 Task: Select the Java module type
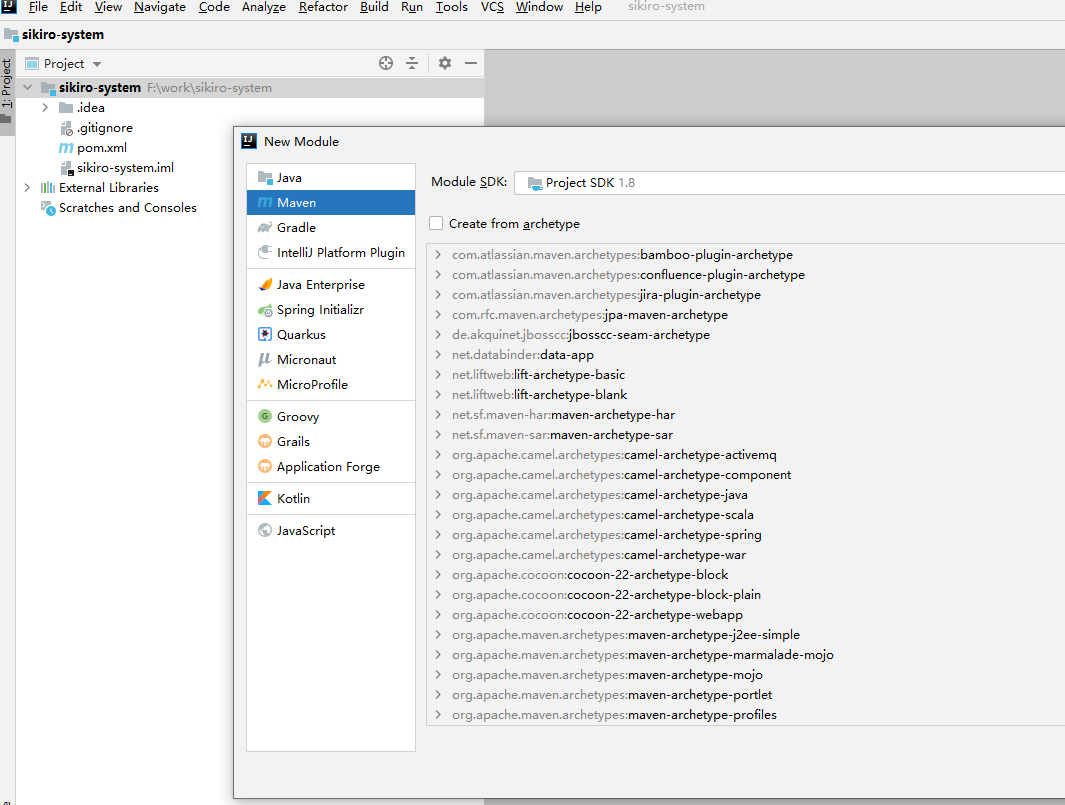coord(331,177)
